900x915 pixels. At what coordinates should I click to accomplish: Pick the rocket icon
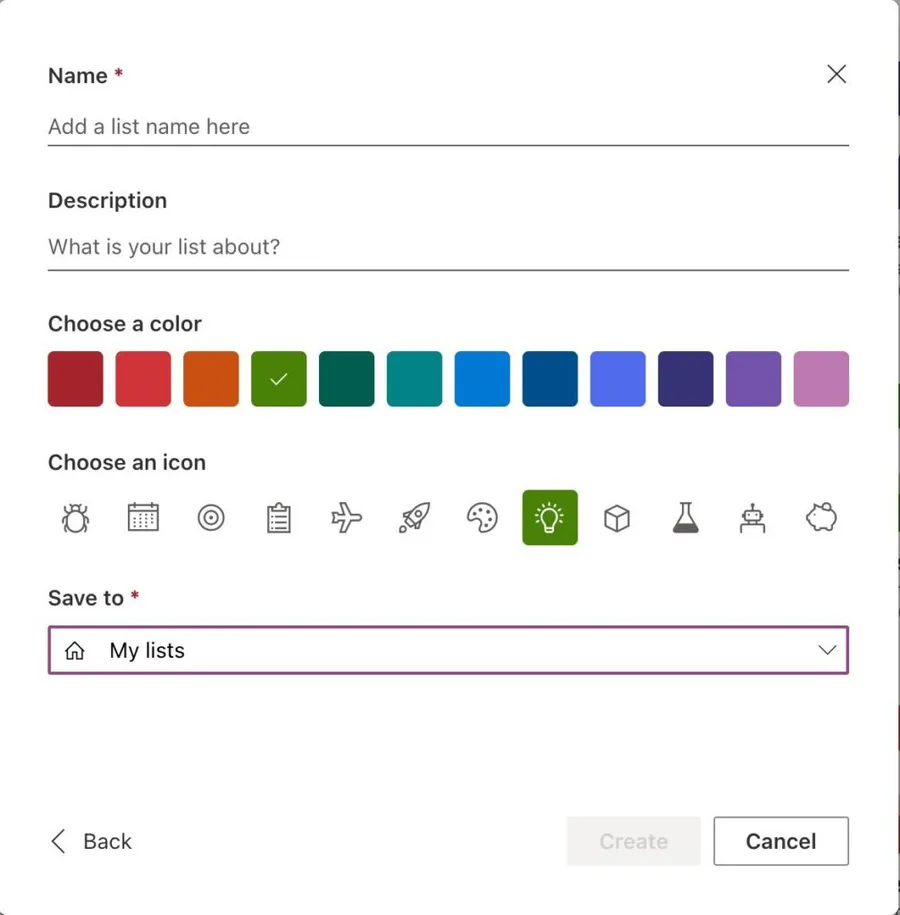point(414,518)
